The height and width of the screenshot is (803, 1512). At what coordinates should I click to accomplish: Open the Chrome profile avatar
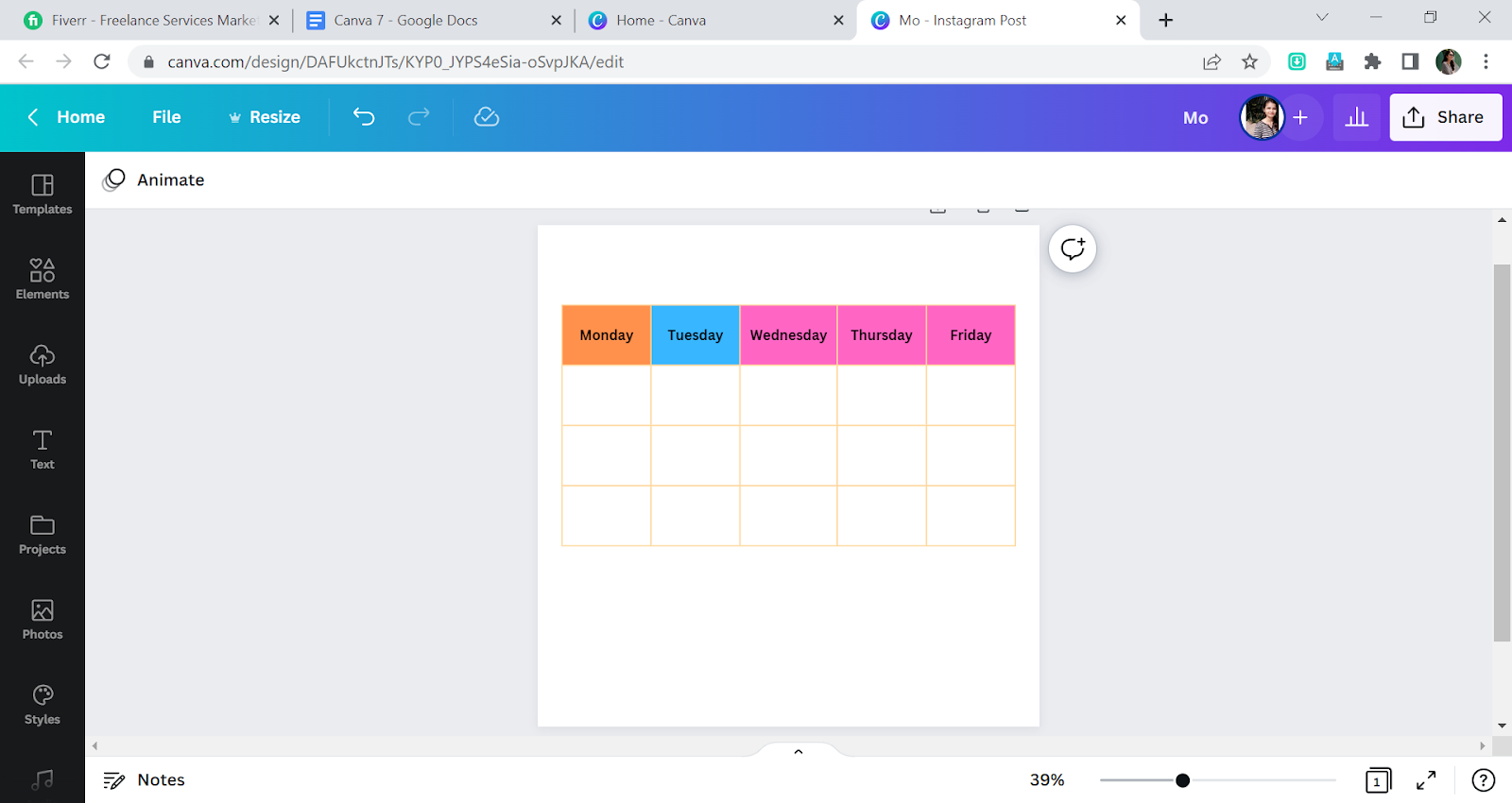[x=1448, y=61]
